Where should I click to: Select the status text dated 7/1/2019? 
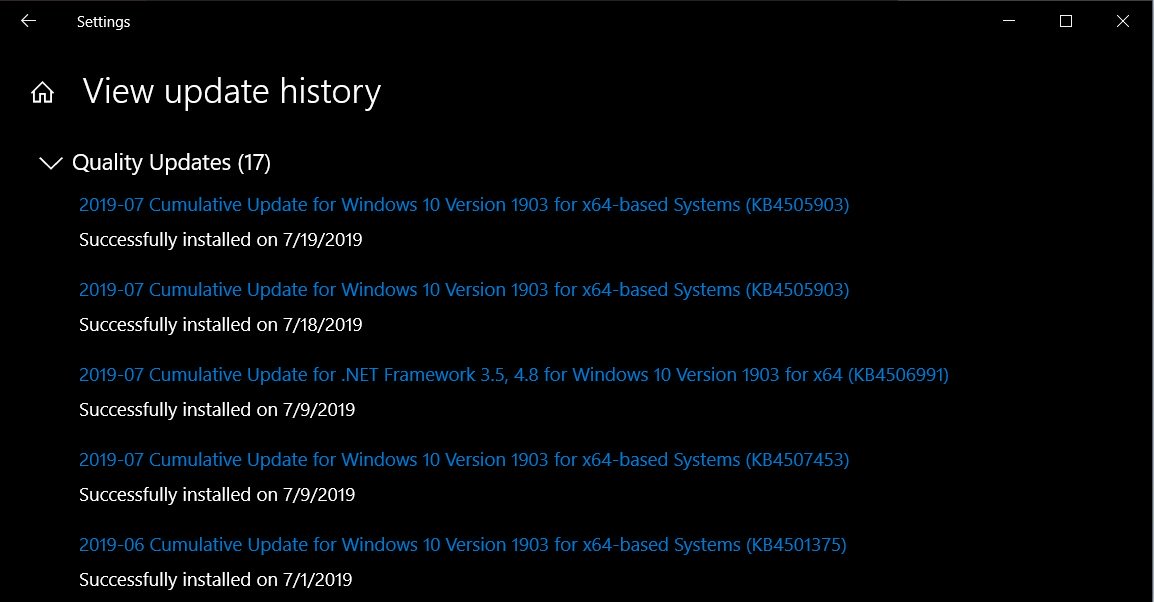(216, 580)
